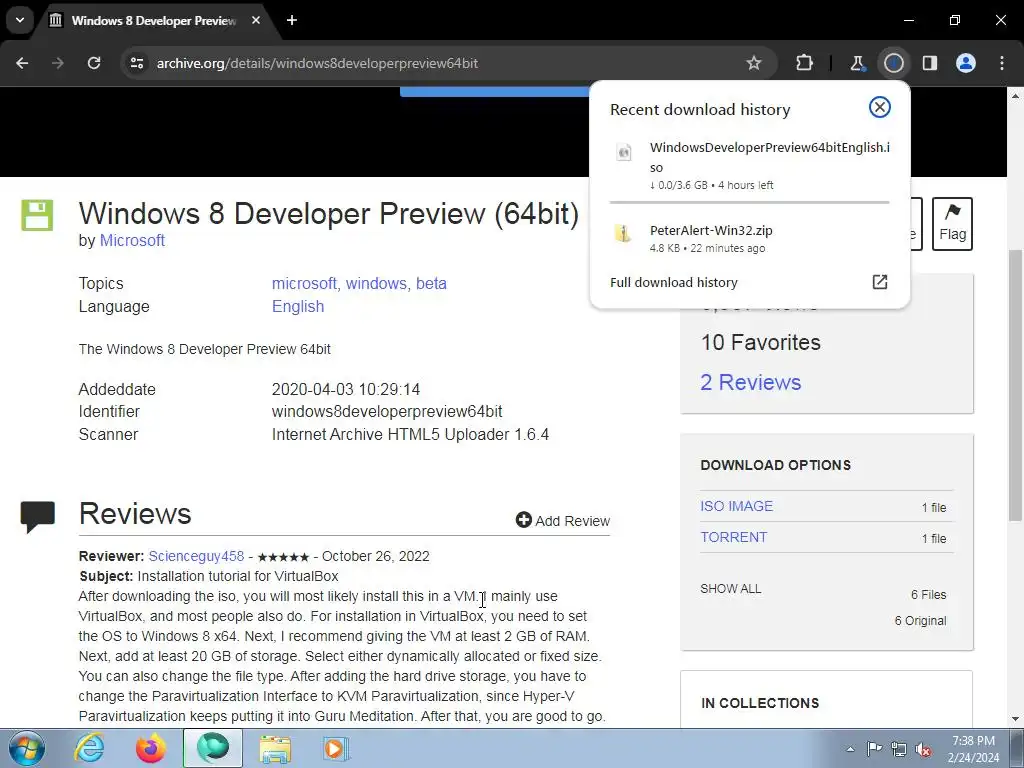
Task: Go back to the previous page
Action: (x=22, y=63)
